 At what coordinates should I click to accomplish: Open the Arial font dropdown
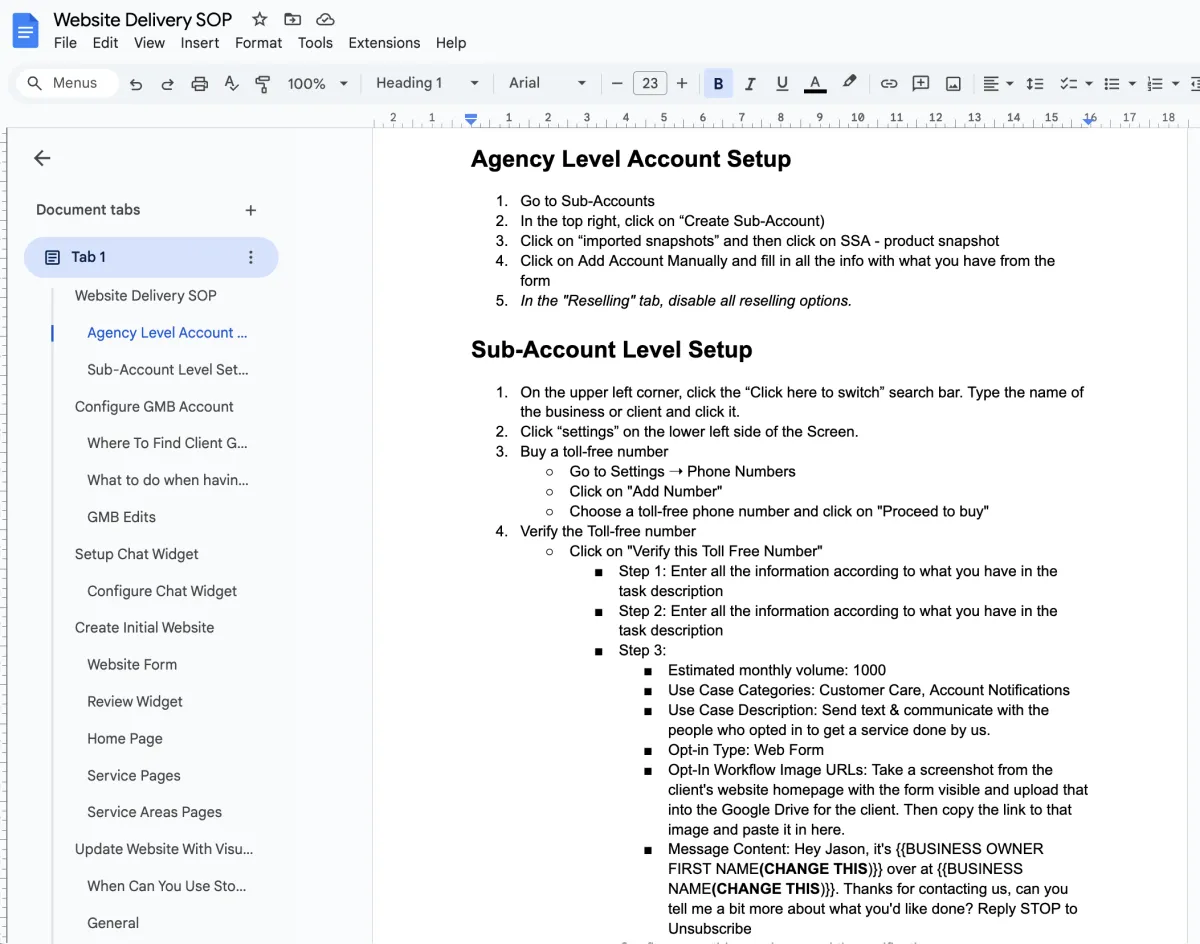(x=547, y=83)
